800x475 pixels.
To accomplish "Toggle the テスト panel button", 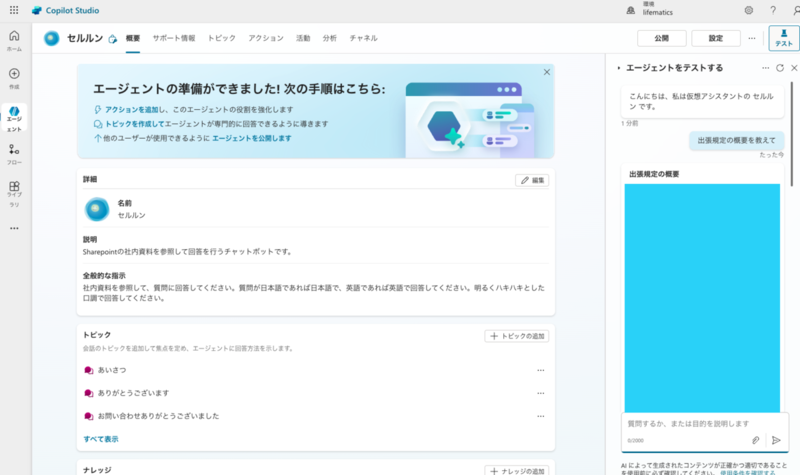I will point(784,38).
